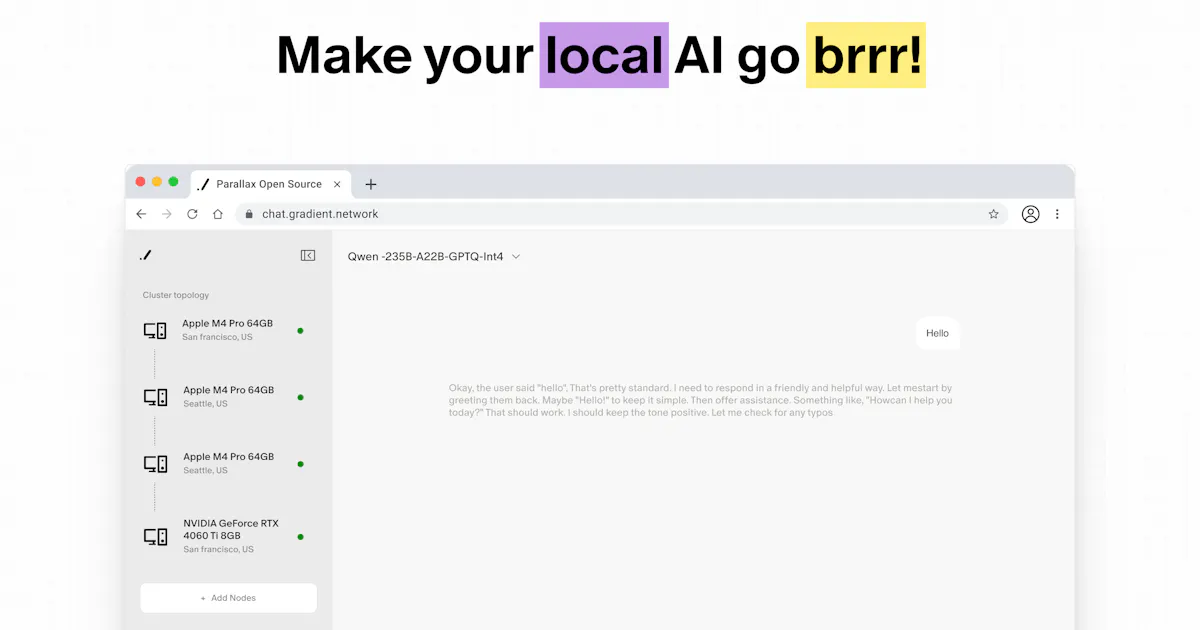1200x630 pixels.
Task: Click the lock icon in the address bar
Action: (x=248, y=214)
